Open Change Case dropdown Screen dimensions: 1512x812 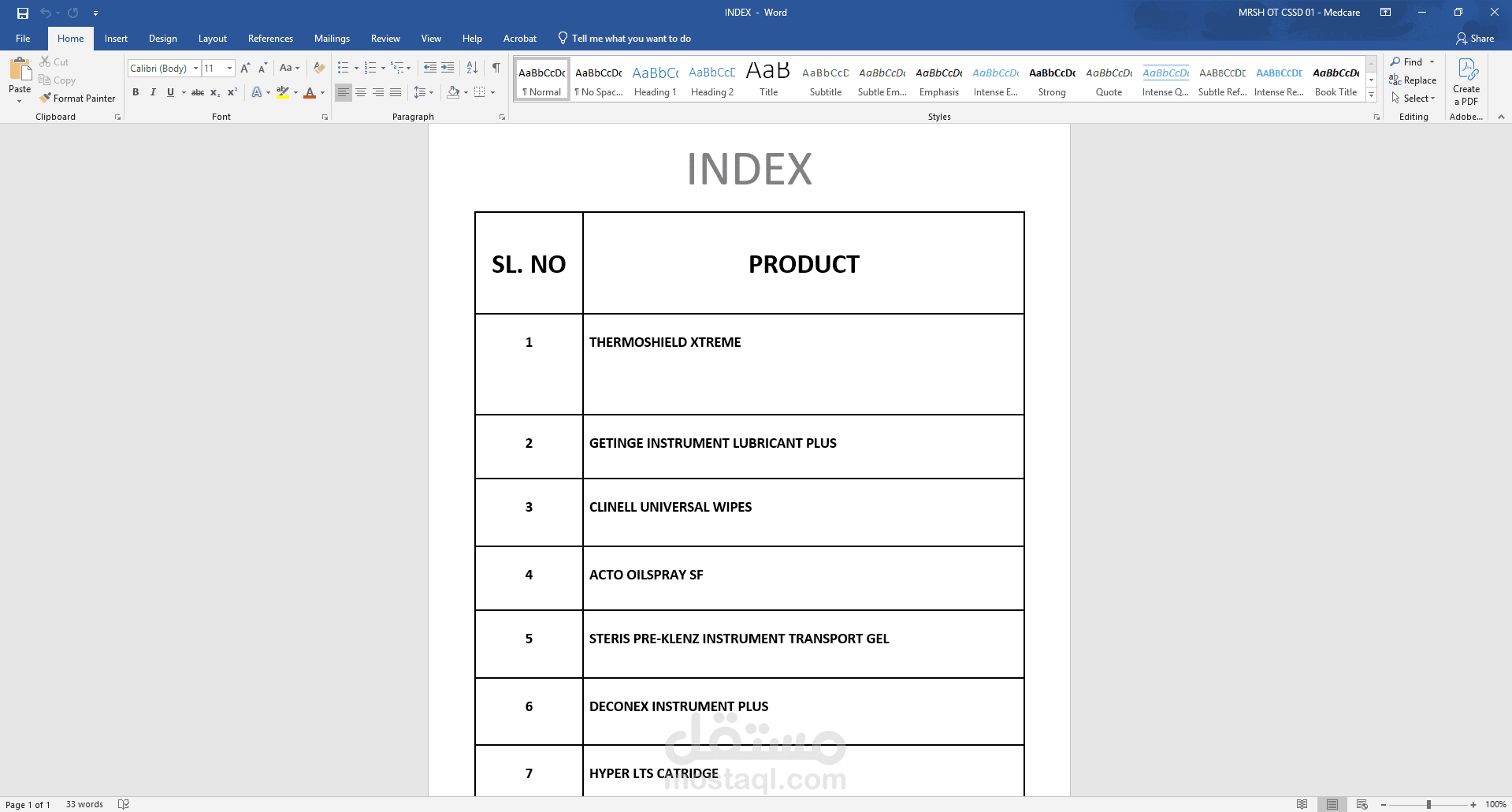[289, 69]
